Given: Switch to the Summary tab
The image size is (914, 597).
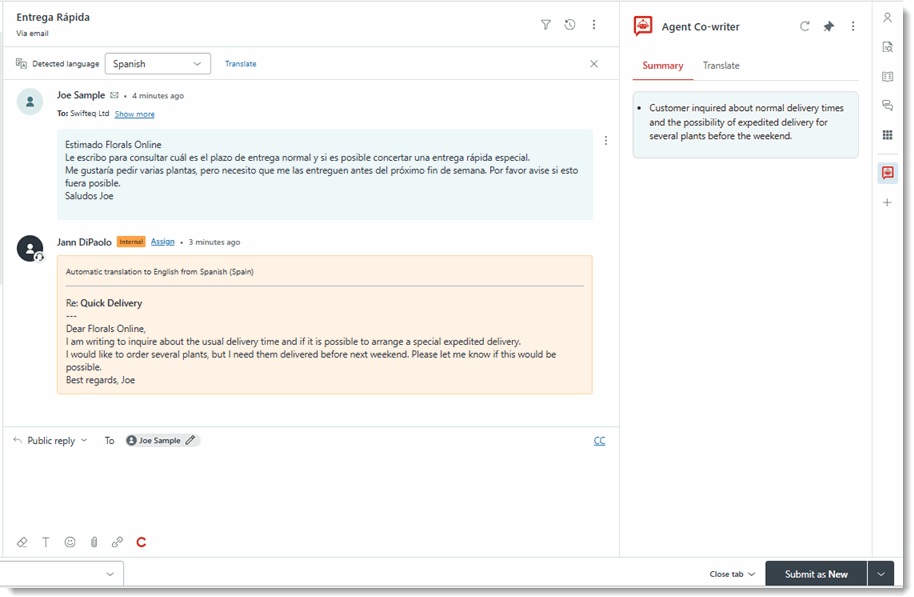Looking at the screenshot, I should coord(663,65).
